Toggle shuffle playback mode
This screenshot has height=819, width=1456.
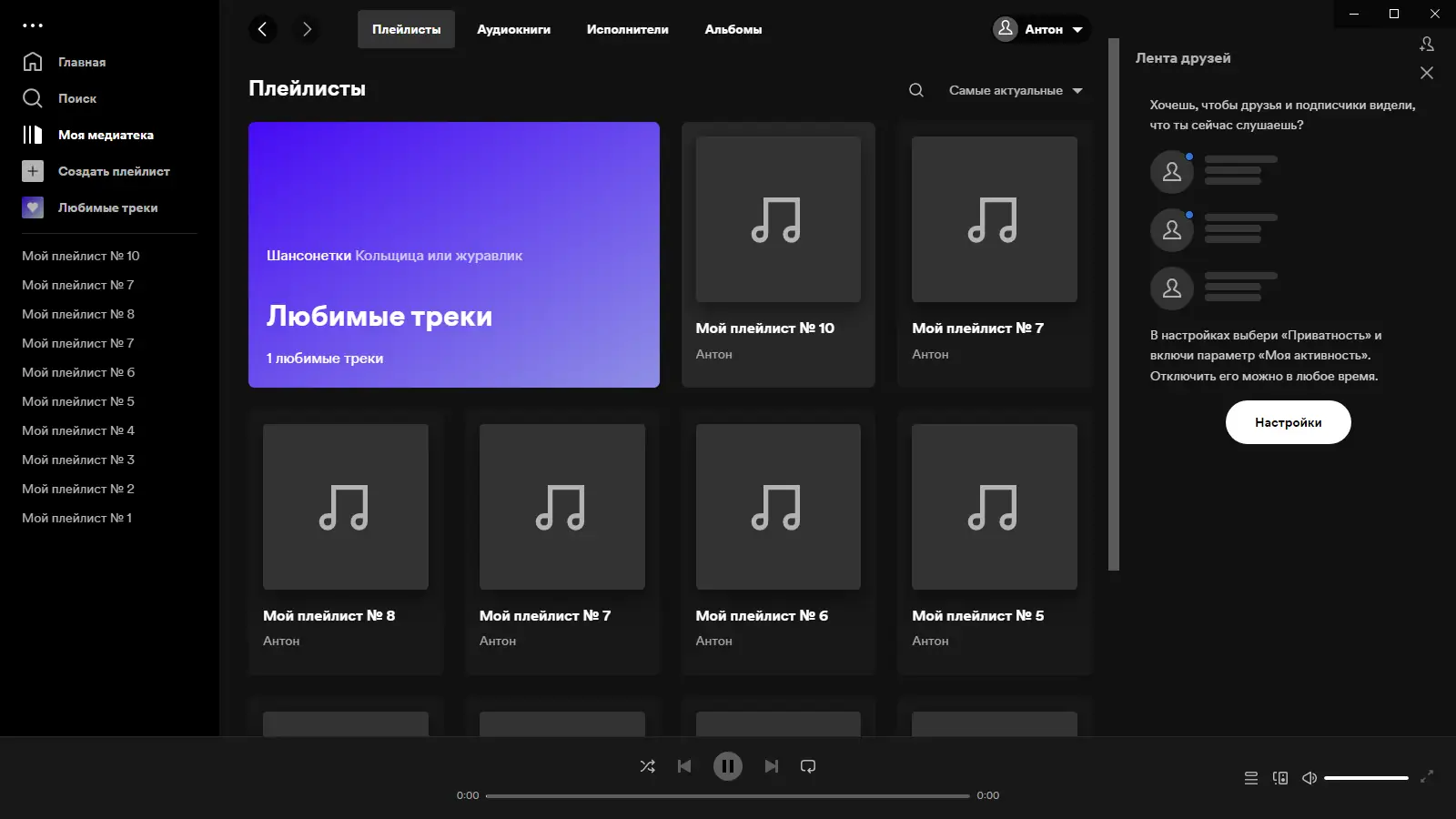click(x=648, y=766)
